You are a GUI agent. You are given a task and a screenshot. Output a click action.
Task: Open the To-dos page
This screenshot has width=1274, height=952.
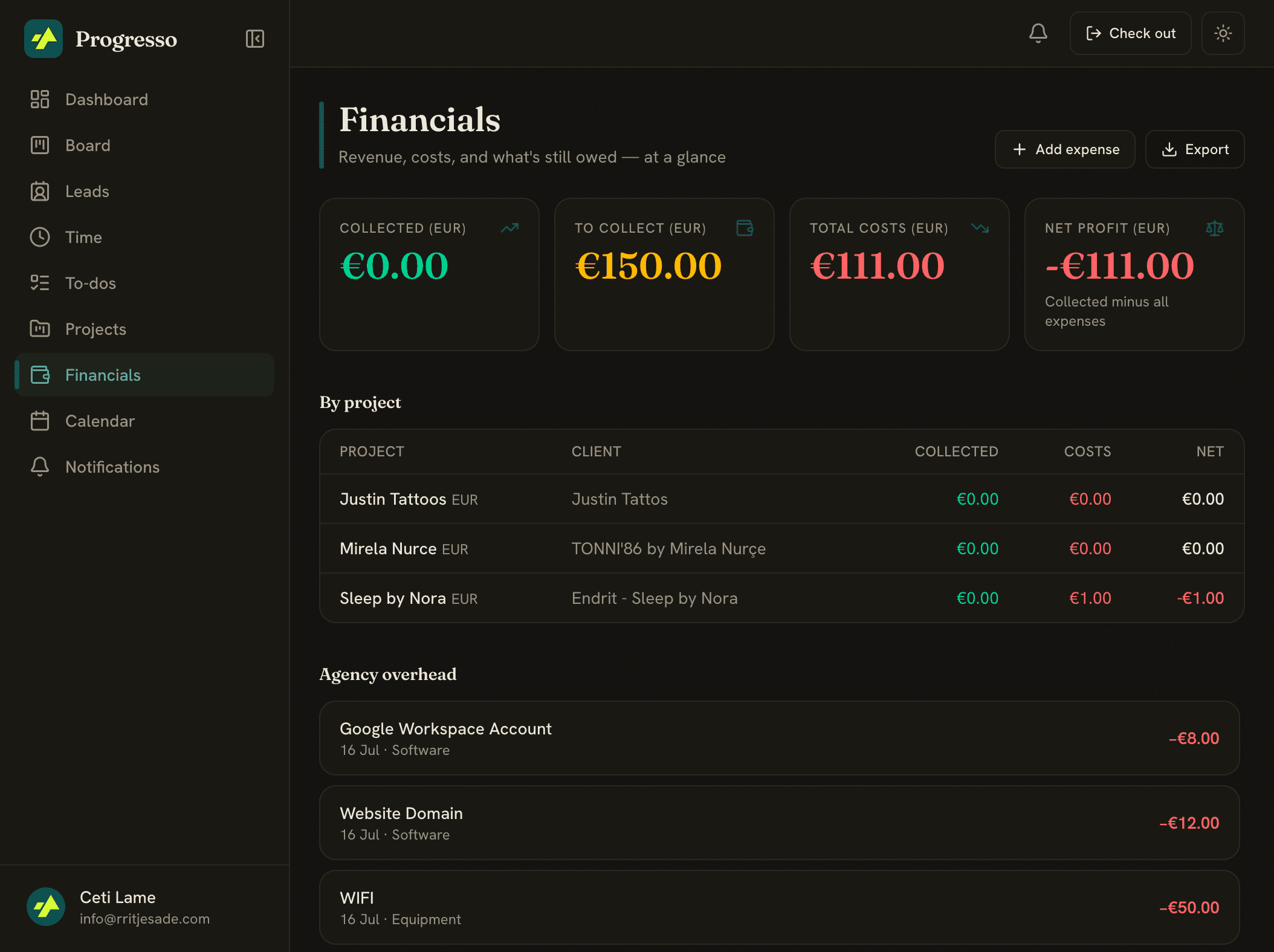tap(144, 283)
